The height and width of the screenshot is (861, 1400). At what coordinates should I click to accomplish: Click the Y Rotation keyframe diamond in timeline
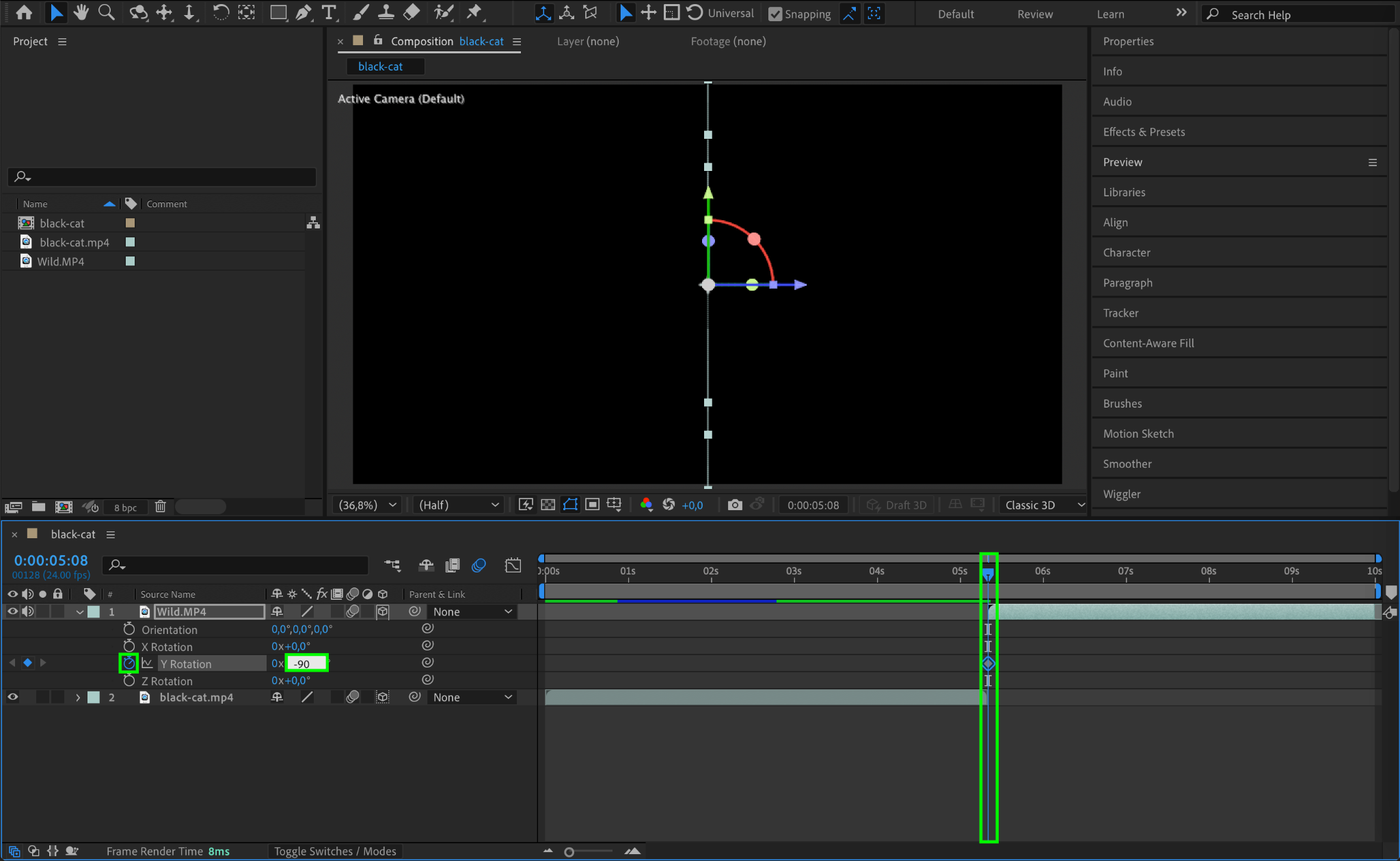(x=988, y=663)
